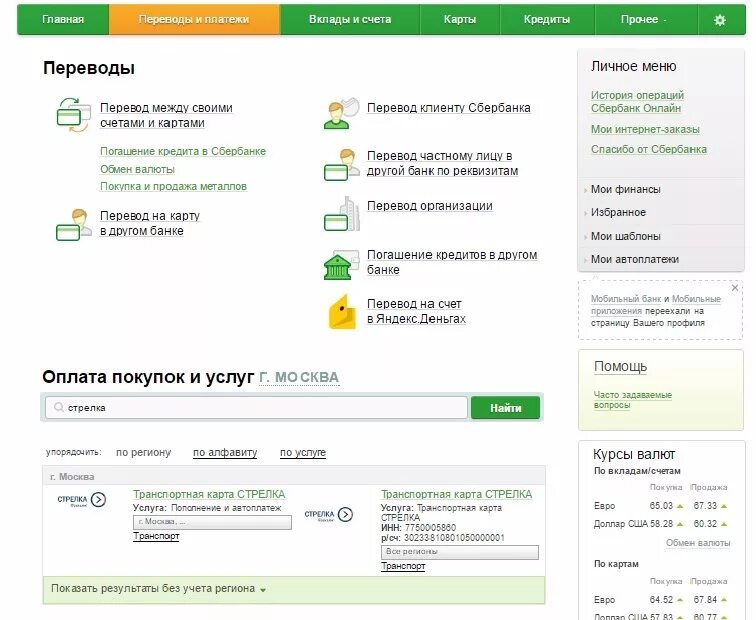Sort results по алфавиту
The image size is (756, 620).
click(x=225, y=453)
